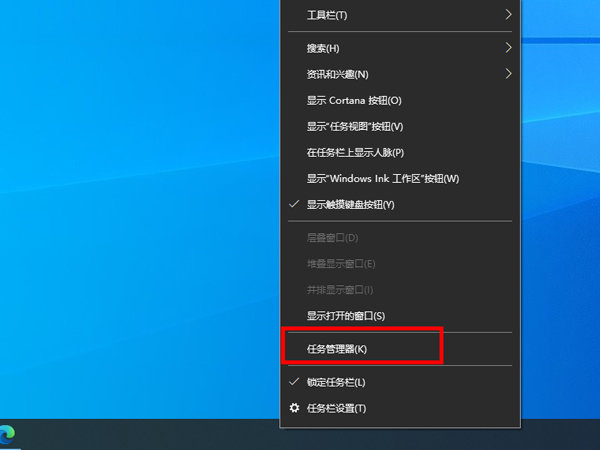Screen dimensions: 600x450
Task: Click the Microsoft Edge taskbar icon
Action: click(8, 434)
